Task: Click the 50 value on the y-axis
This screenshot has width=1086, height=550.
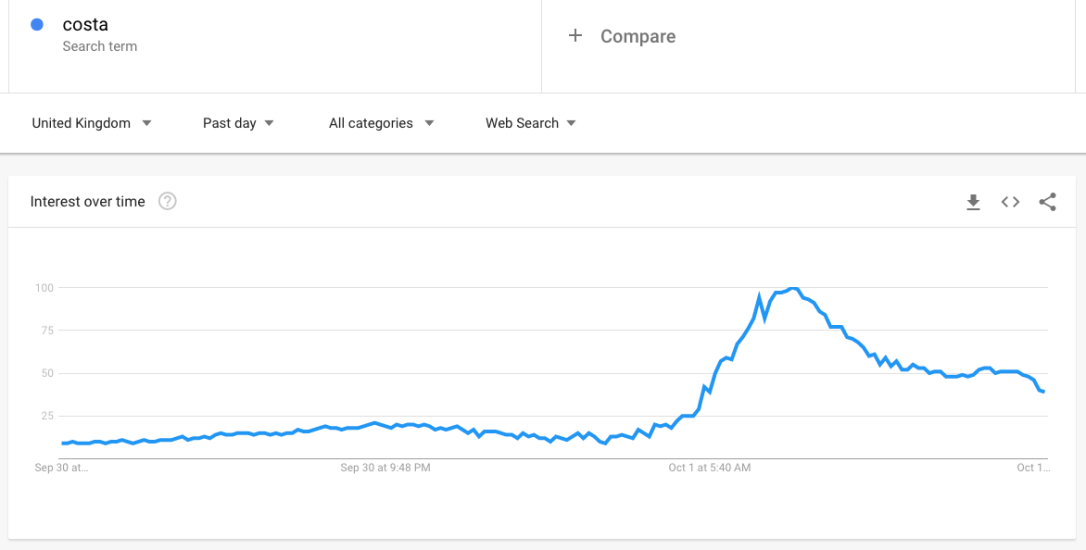Action: pos(45,374)
